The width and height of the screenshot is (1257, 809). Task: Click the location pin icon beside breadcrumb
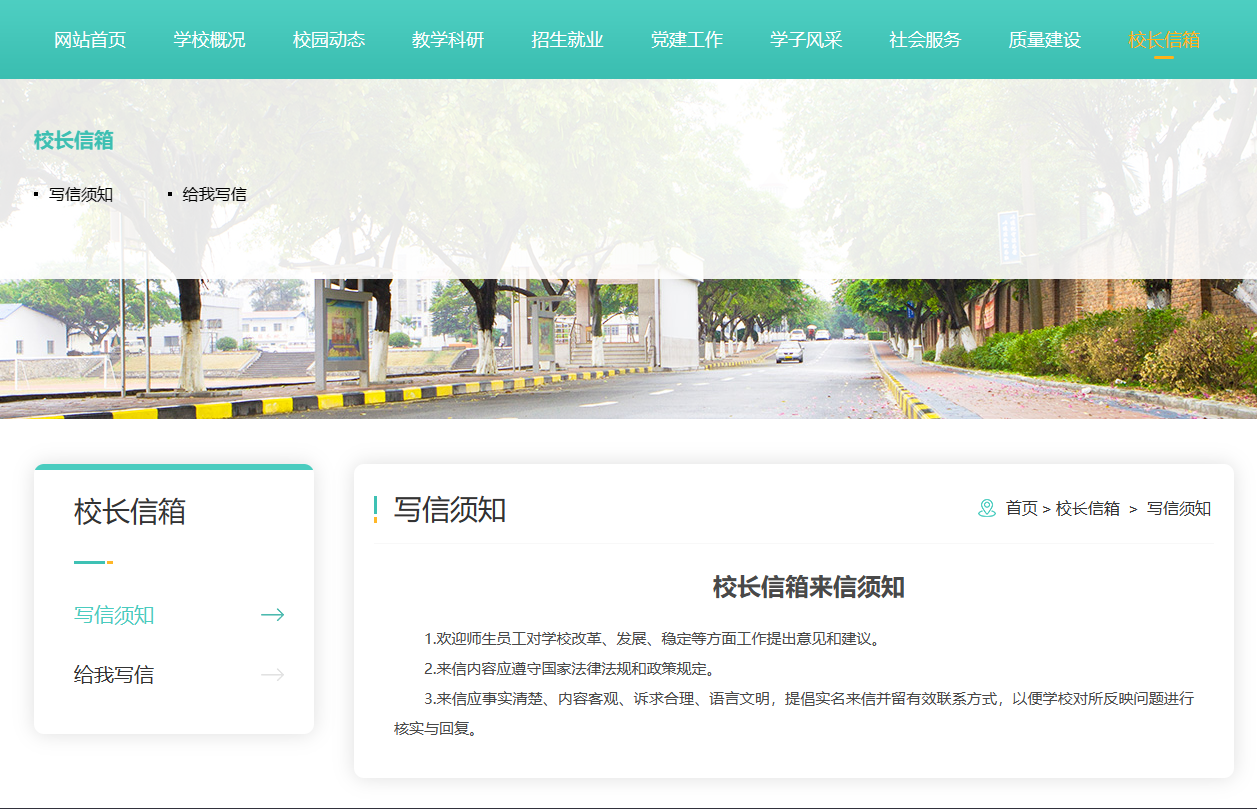[986, 509]
